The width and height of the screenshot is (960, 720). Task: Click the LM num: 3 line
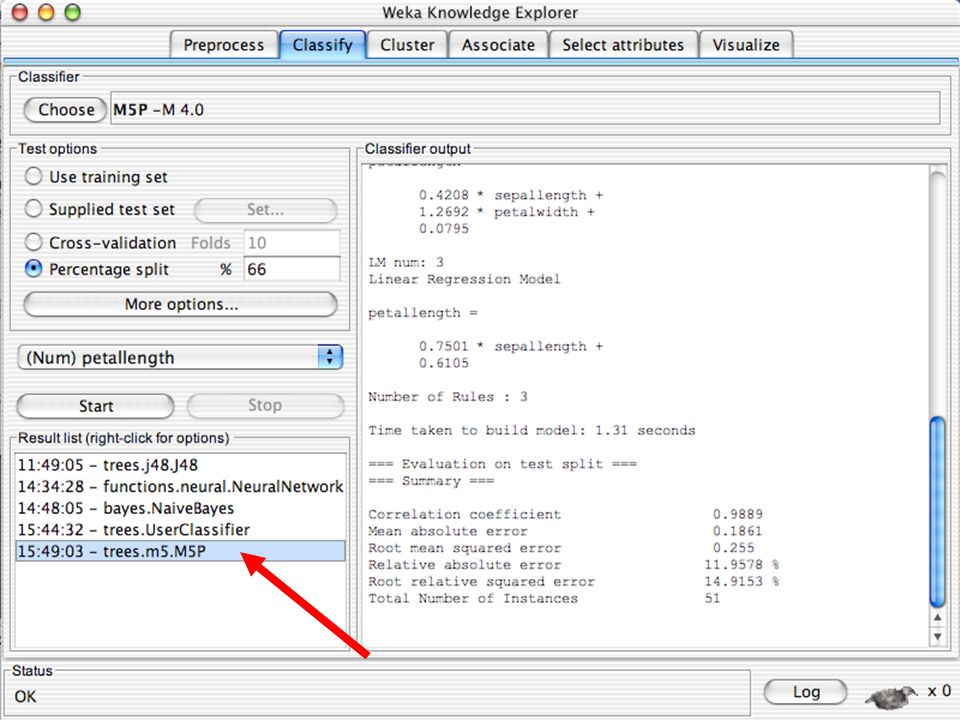(406, 262)
